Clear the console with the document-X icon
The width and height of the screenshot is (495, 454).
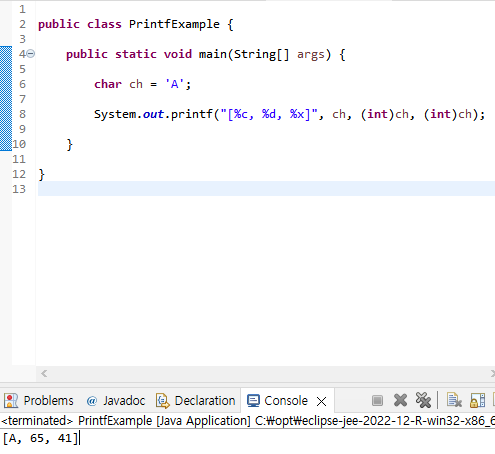(x=454, y=400)
